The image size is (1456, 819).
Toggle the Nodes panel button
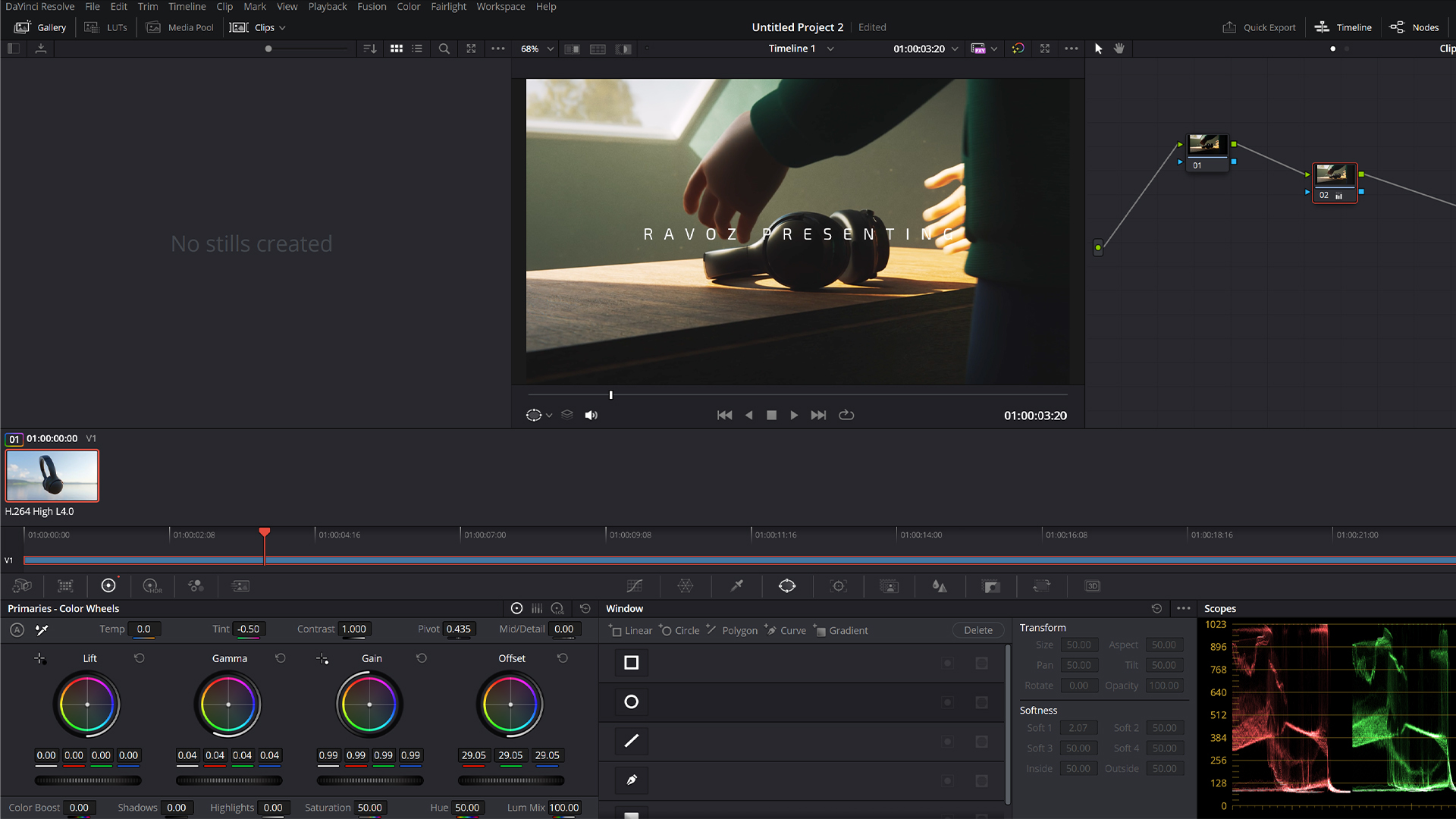[x=1414, y=27]
